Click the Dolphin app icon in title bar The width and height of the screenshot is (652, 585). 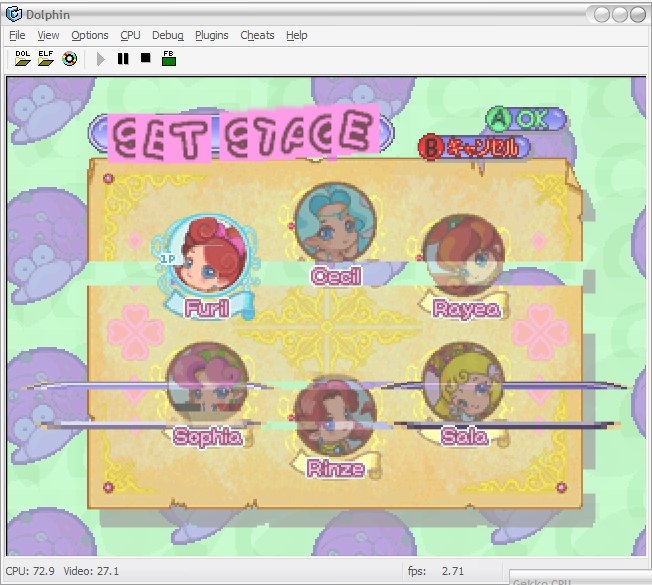[x=14, y=14]
